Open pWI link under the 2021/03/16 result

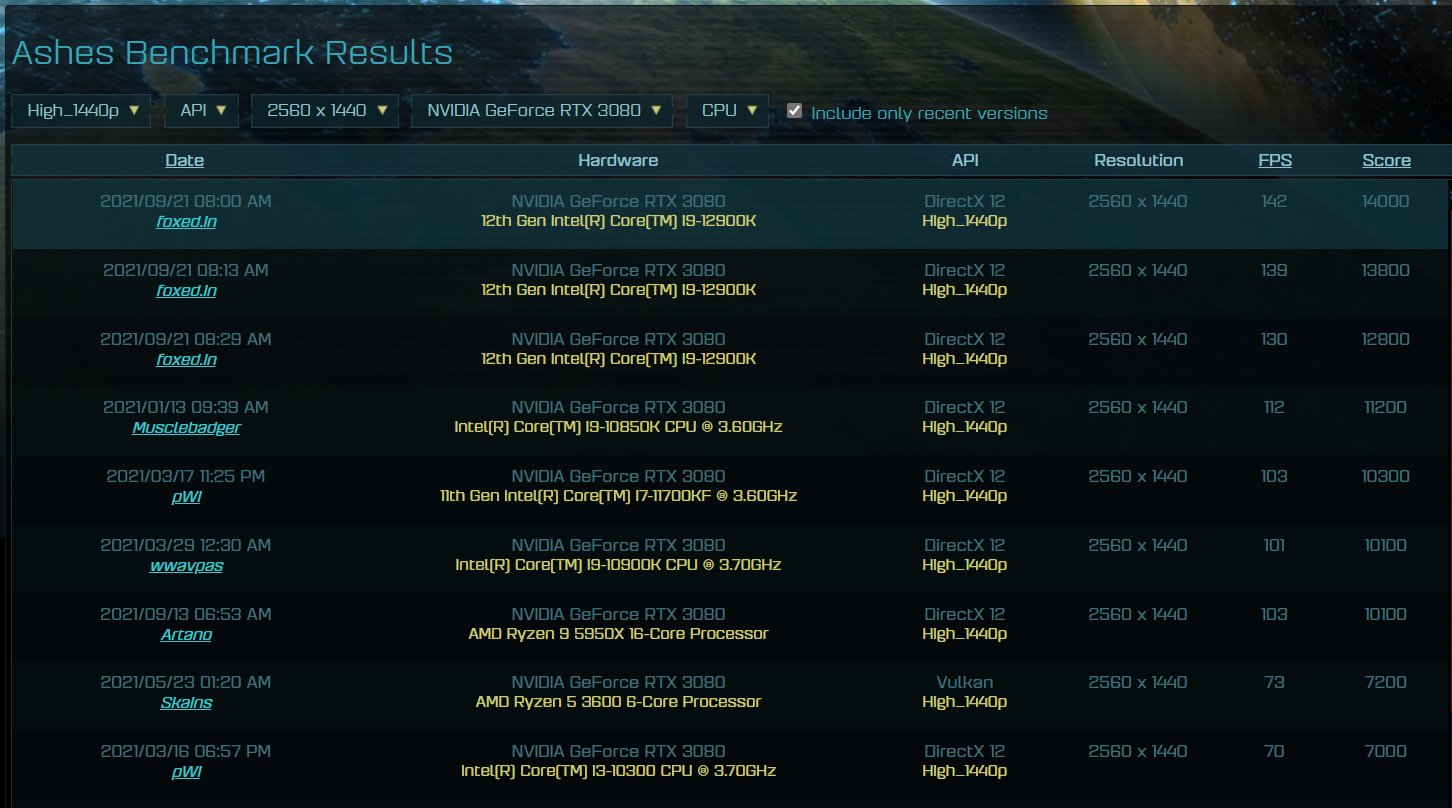point(186,772)
